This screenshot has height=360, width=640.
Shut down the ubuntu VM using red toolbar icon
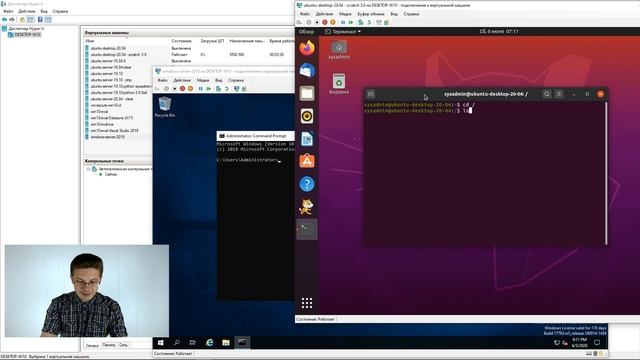pos(324,22)
